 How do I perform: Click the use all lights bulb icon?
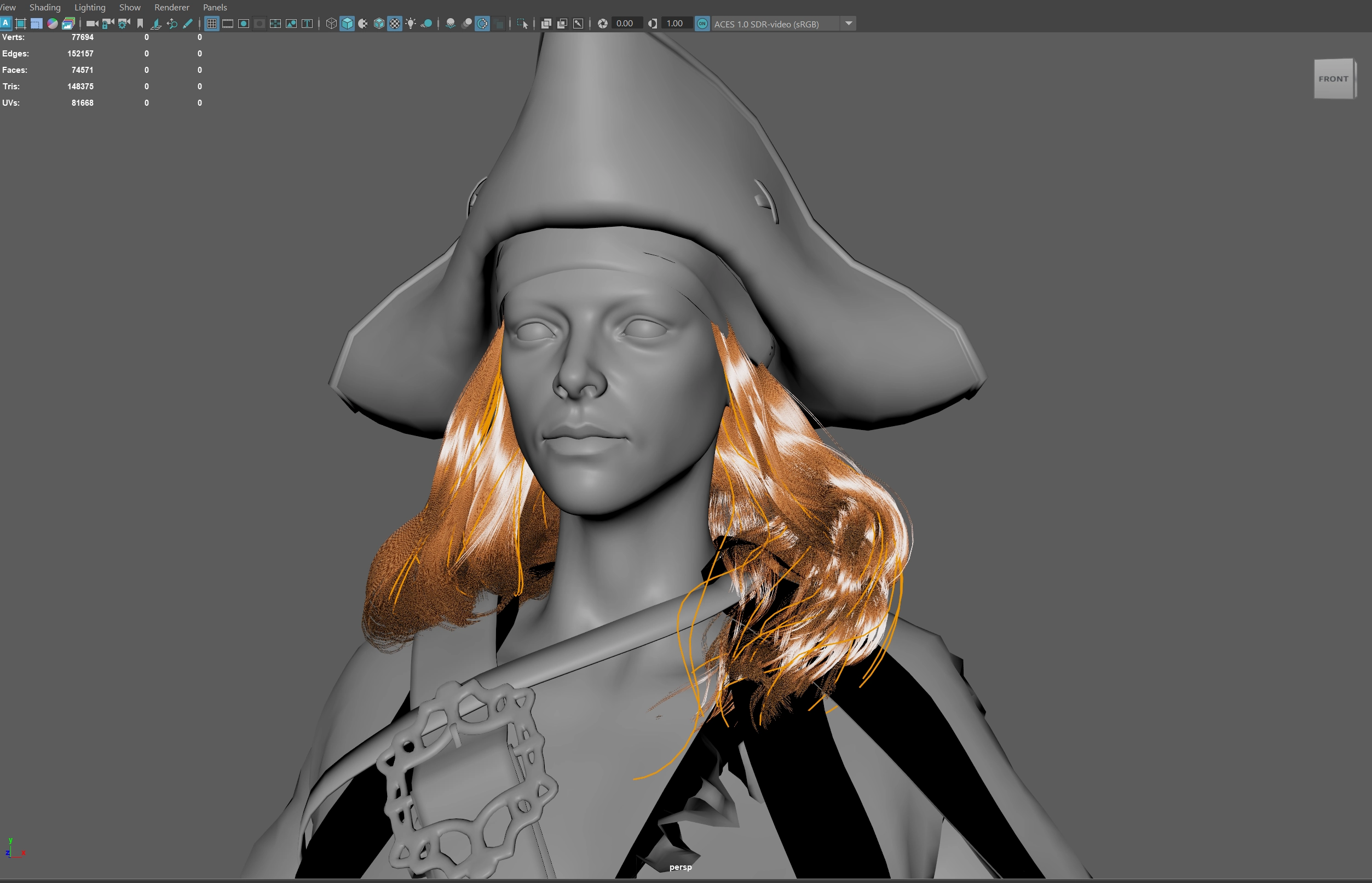point(411,24)
